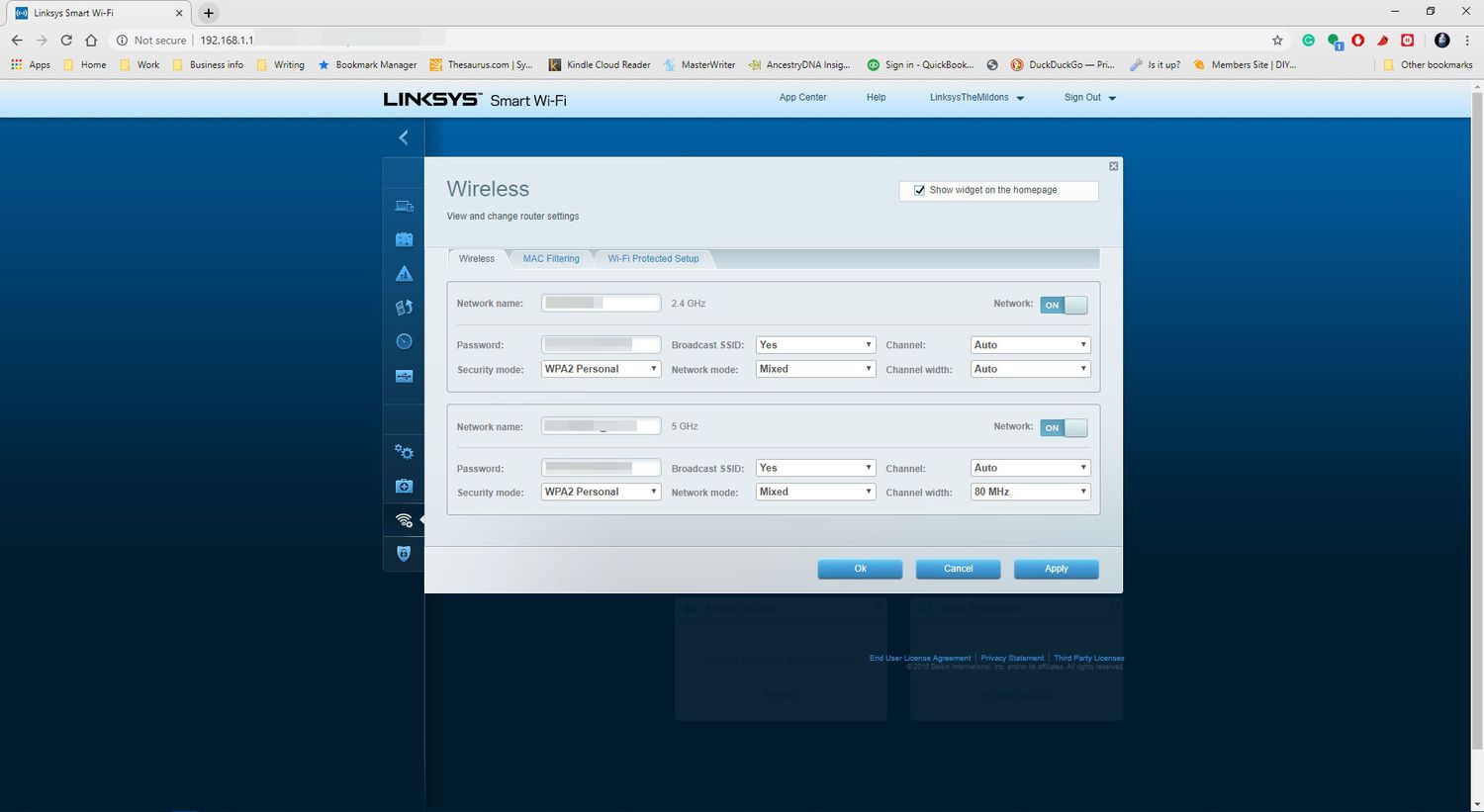1484x812 pixels.
Task: Open Security shield icon in sidebar
Action: coord(404,554)
